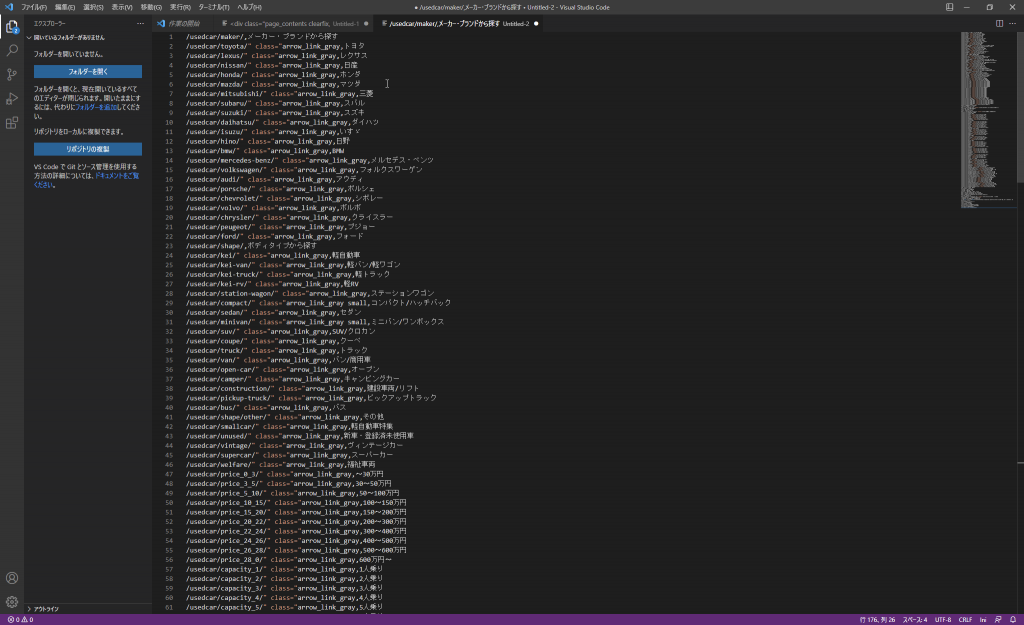Click the line and column indicator 行 176, 列 26

click(x=877, y=620)
